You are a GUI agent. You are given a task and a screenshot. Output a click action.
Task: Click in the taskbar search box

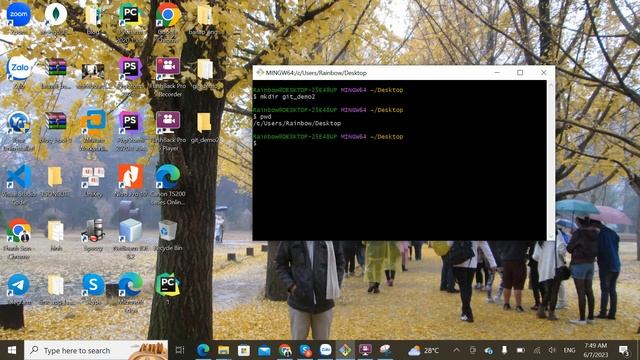[96, 350]
